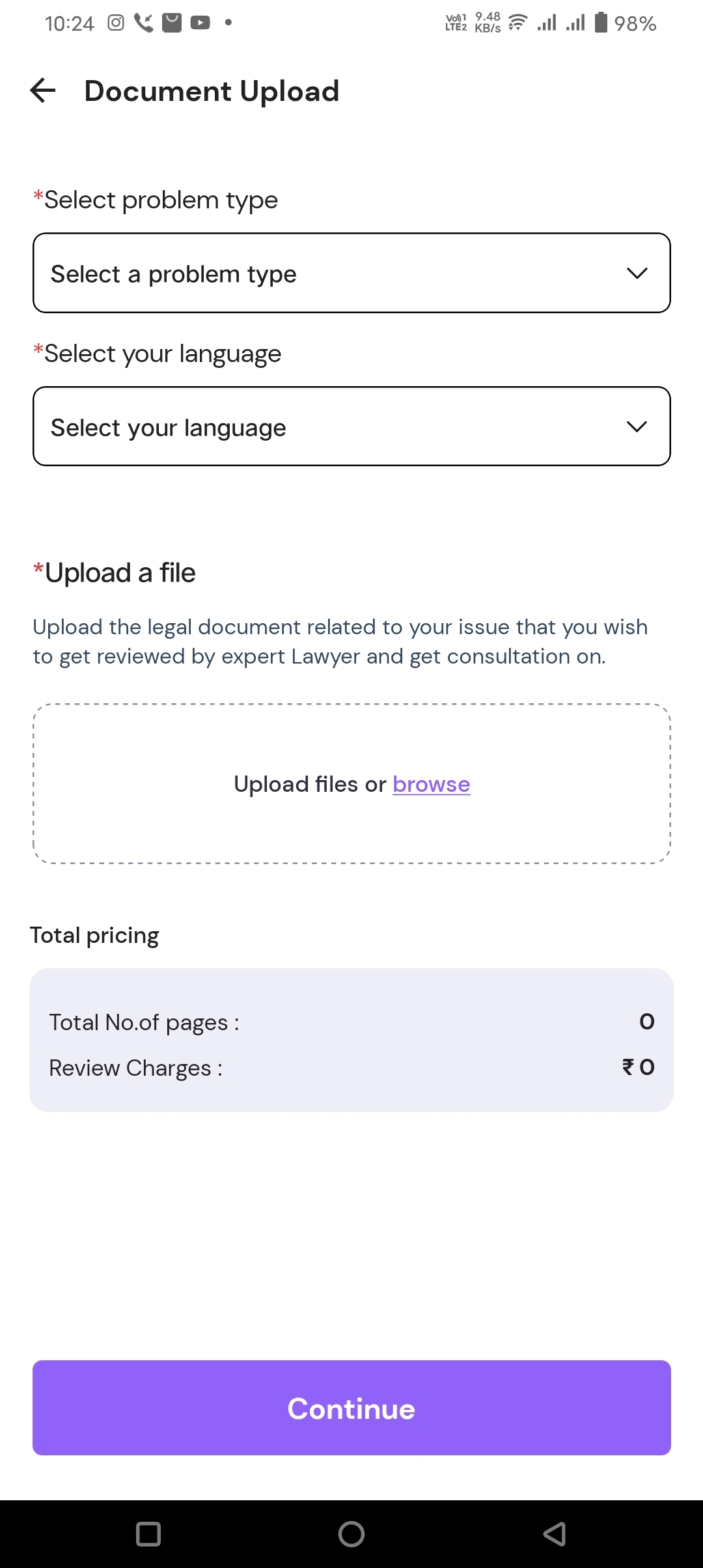The width and height of the screenshot is (703, 1568).
Task: Tap the Android back triangle button
Action: (555, 1533)
